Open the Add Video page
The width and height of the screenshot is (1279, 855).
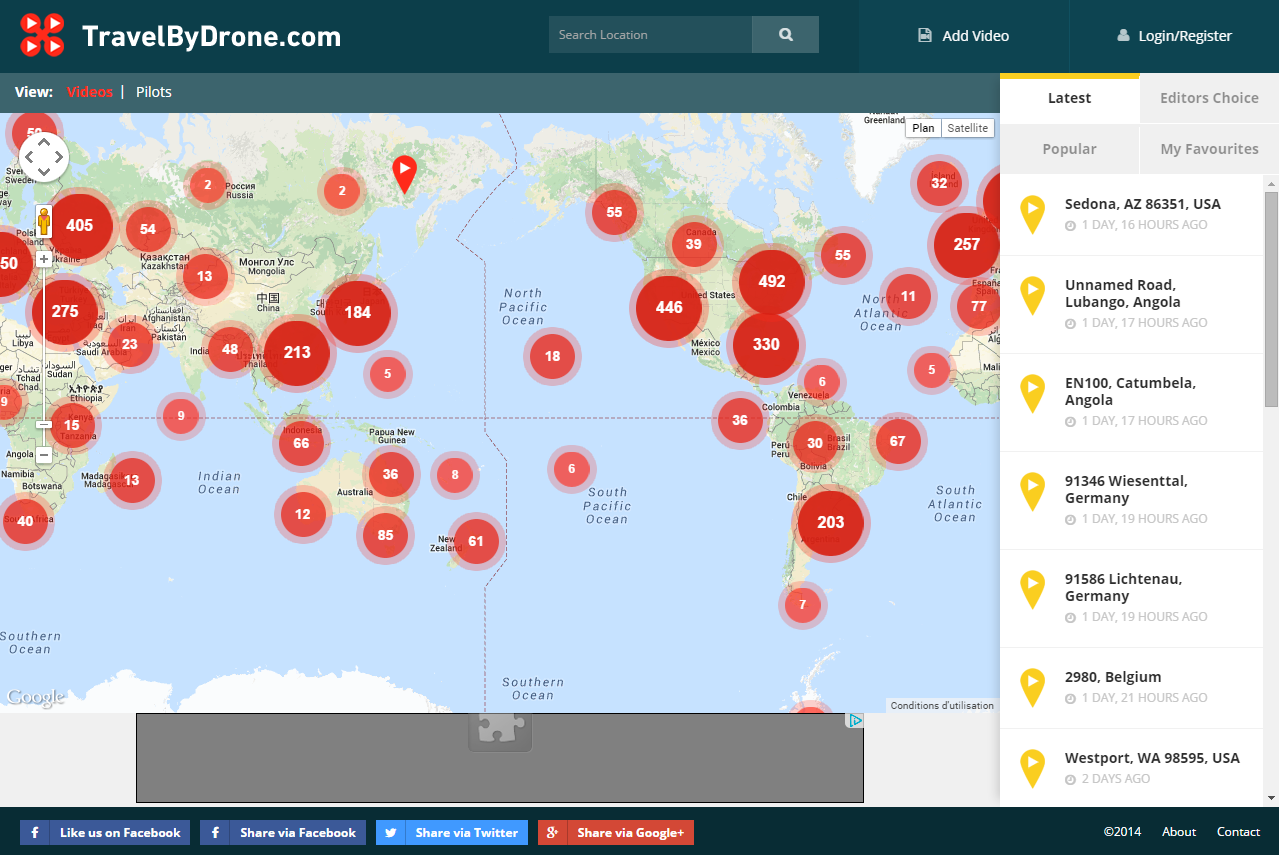pos(964,36)
